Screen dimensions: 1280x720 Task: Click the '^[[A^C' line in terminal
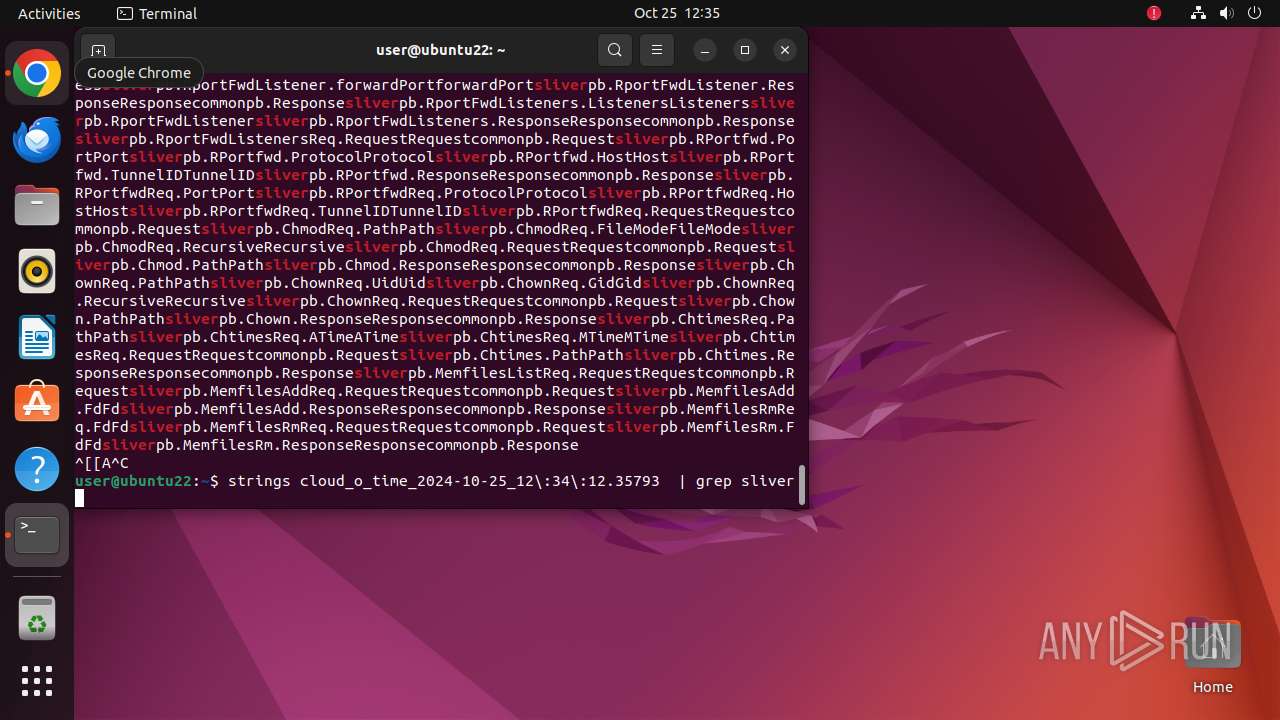click(102, 463)
